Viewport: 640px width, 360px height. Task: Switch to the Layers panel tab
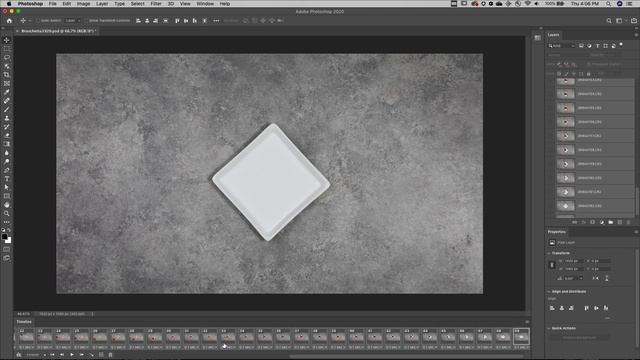[553, 35]
